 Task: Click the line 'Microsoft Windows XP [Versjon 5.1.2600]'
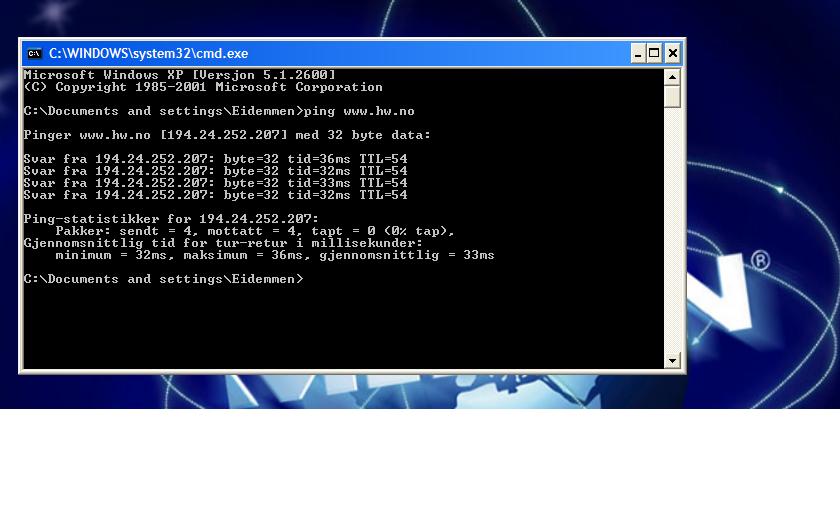tap(179, 75)
